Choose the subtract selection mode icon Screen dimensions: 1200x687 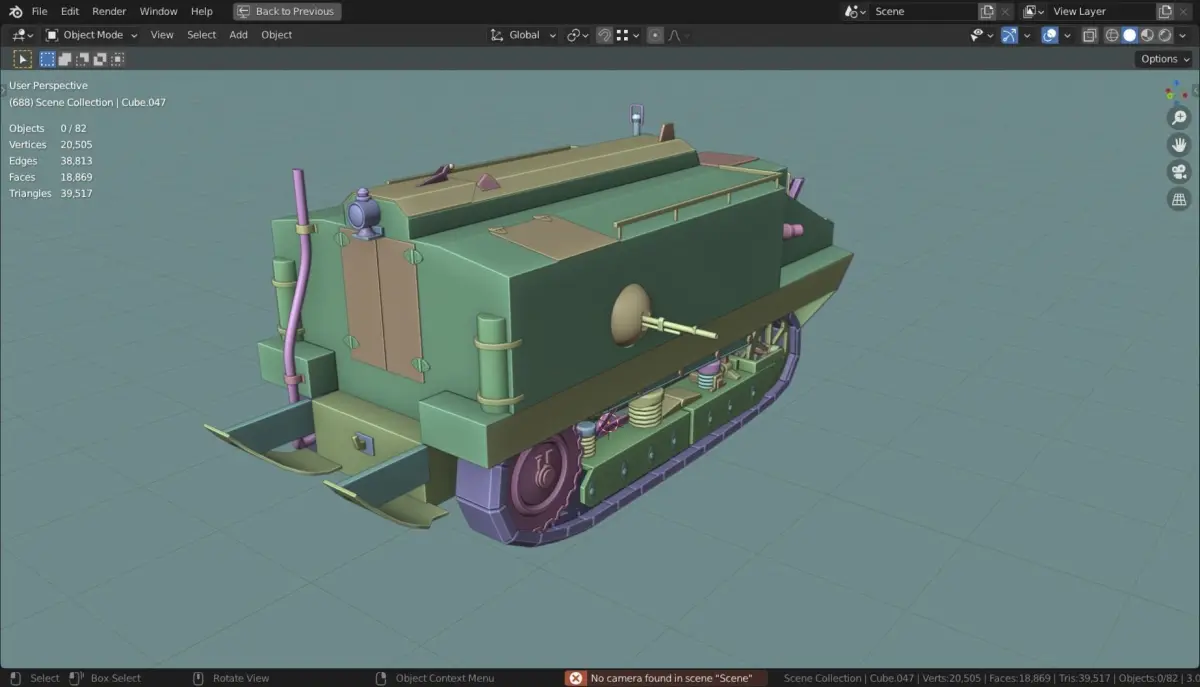coord(82,59)
